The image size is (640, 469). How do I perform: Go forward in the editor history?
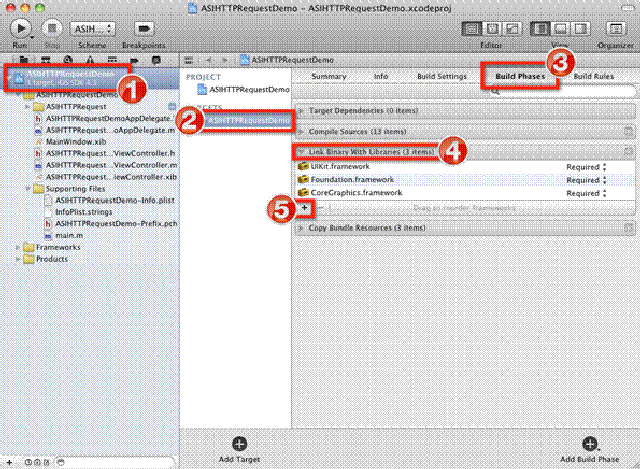(x=224, y=60)
